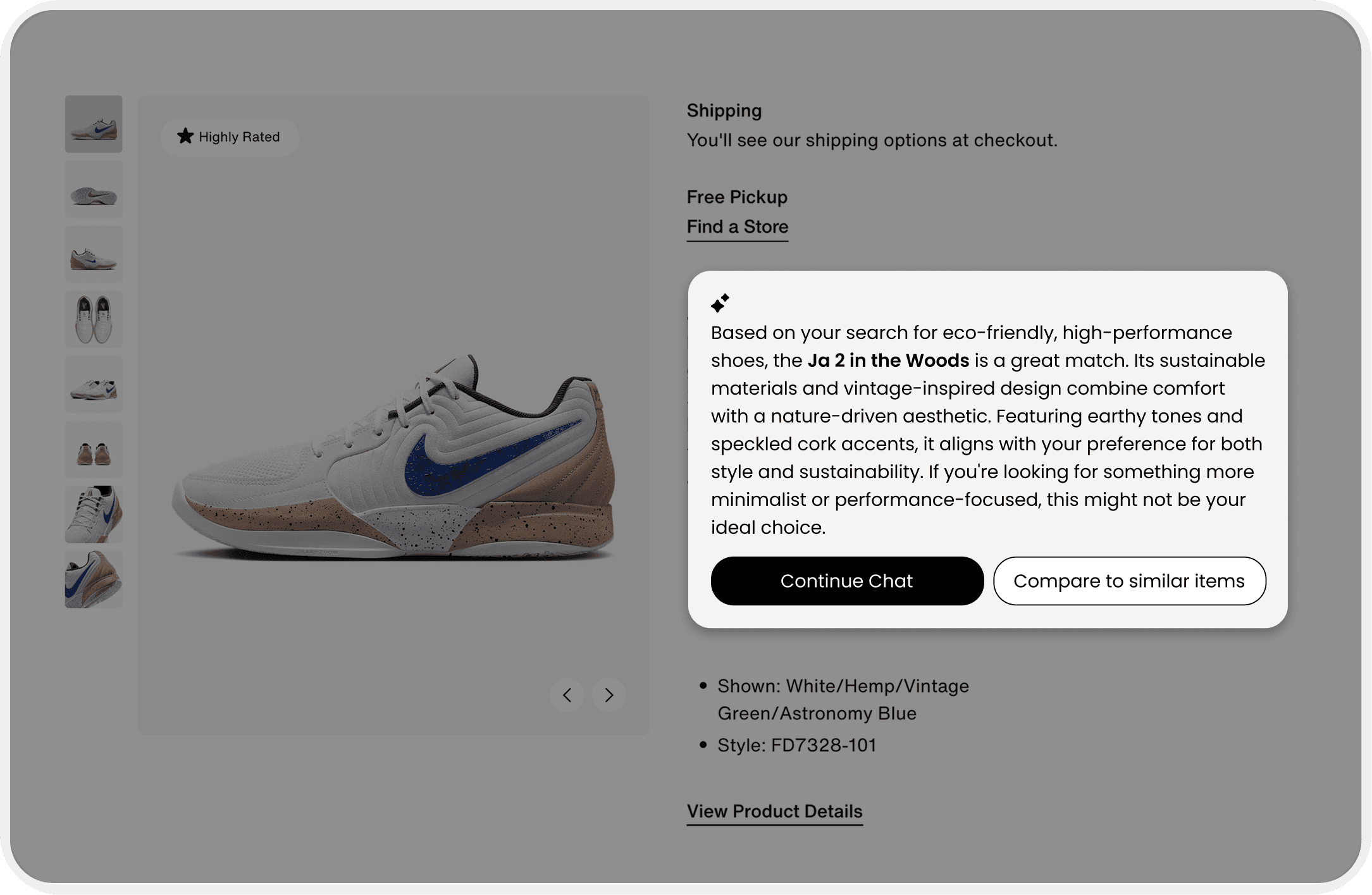Go to next product image arrow
1372x895 pixels.
(609, 695)
